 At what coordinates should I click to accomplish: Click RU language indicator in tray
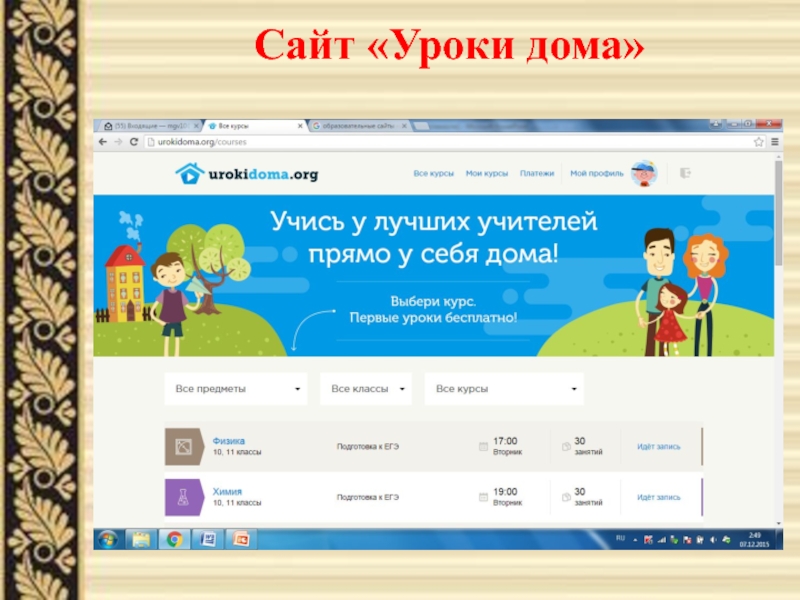[x=620, y=538]
